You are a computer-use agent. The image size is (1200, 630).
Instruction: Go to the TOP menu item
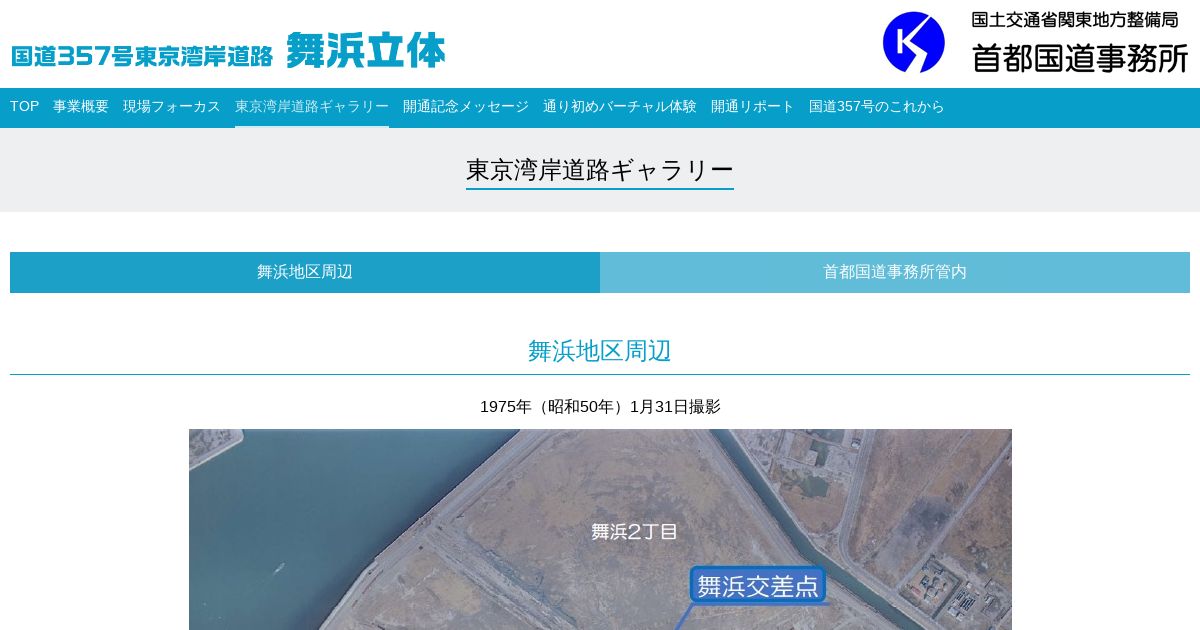tap(25, 106)
